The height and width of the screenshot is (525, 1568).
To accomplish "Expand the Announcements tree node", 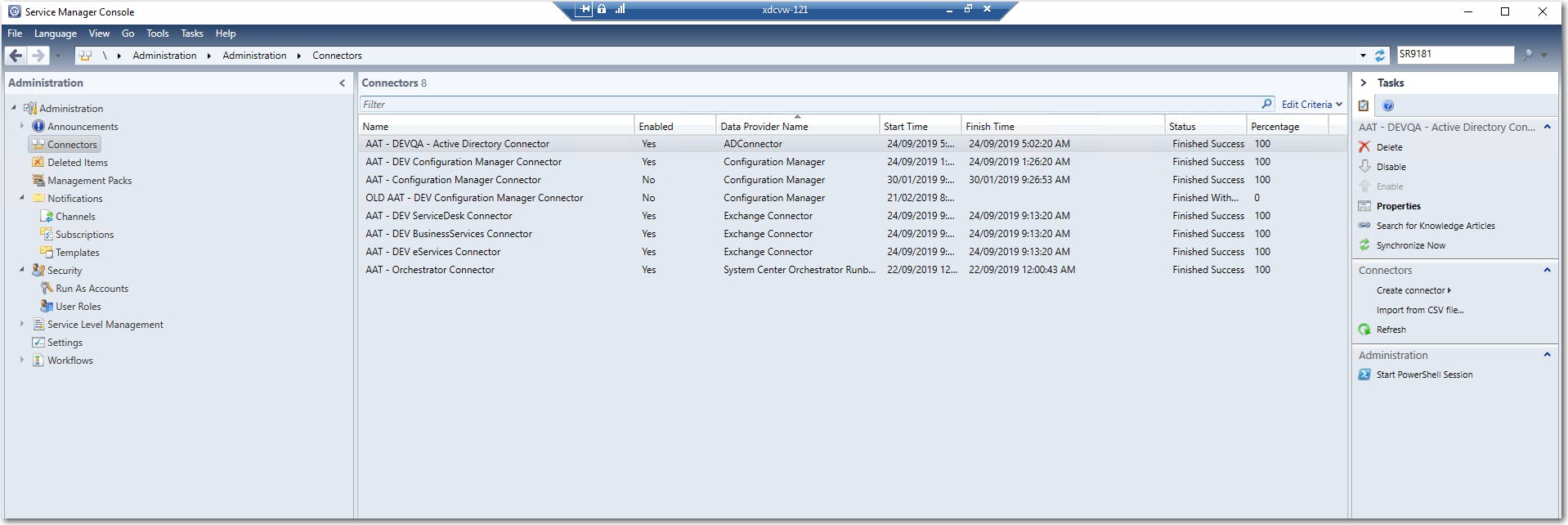I will [22, 126].
